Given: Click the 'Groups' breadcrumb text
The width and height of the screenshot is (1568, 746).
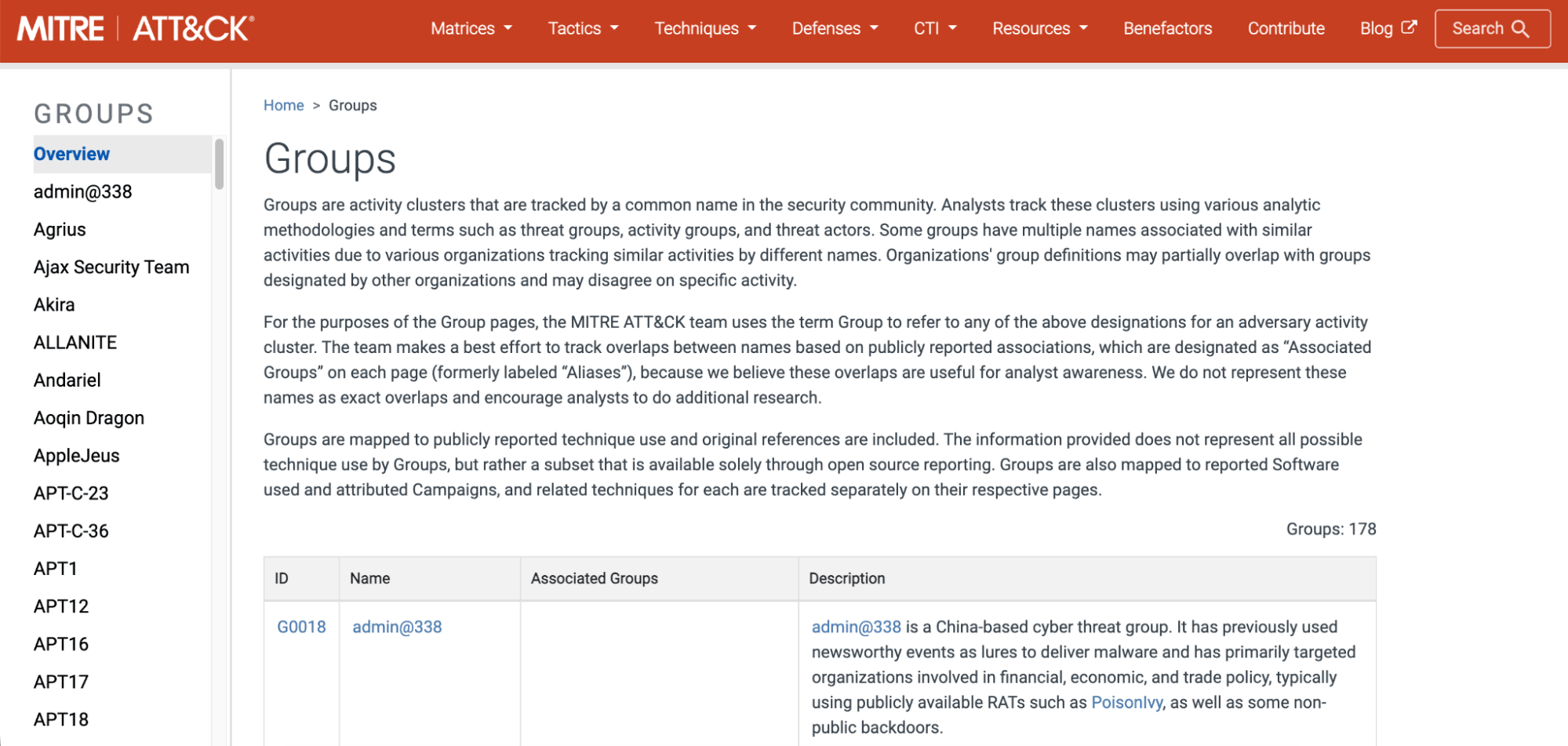Looking at the screenshot, I should click(353, 106).
